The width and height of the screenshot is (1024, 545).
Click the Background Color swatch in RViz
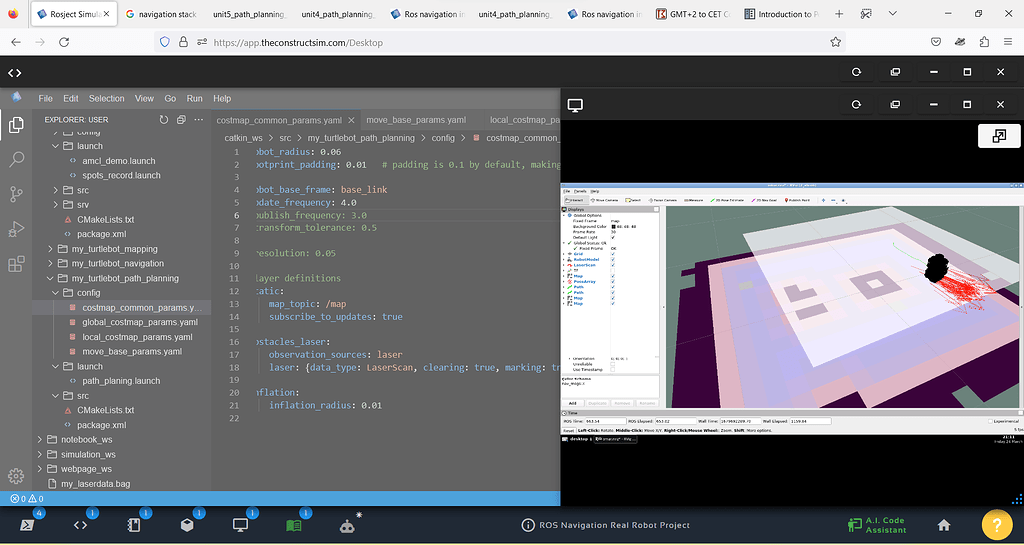point(614,227)
